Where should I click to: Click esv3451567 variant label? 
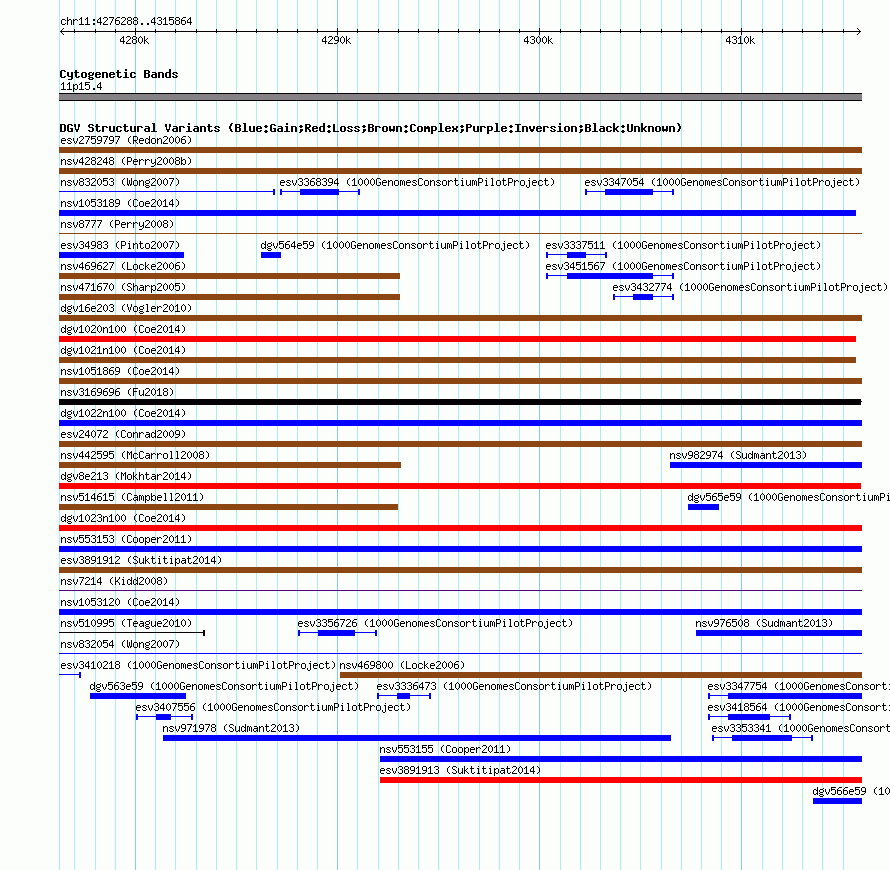(683, 266)
